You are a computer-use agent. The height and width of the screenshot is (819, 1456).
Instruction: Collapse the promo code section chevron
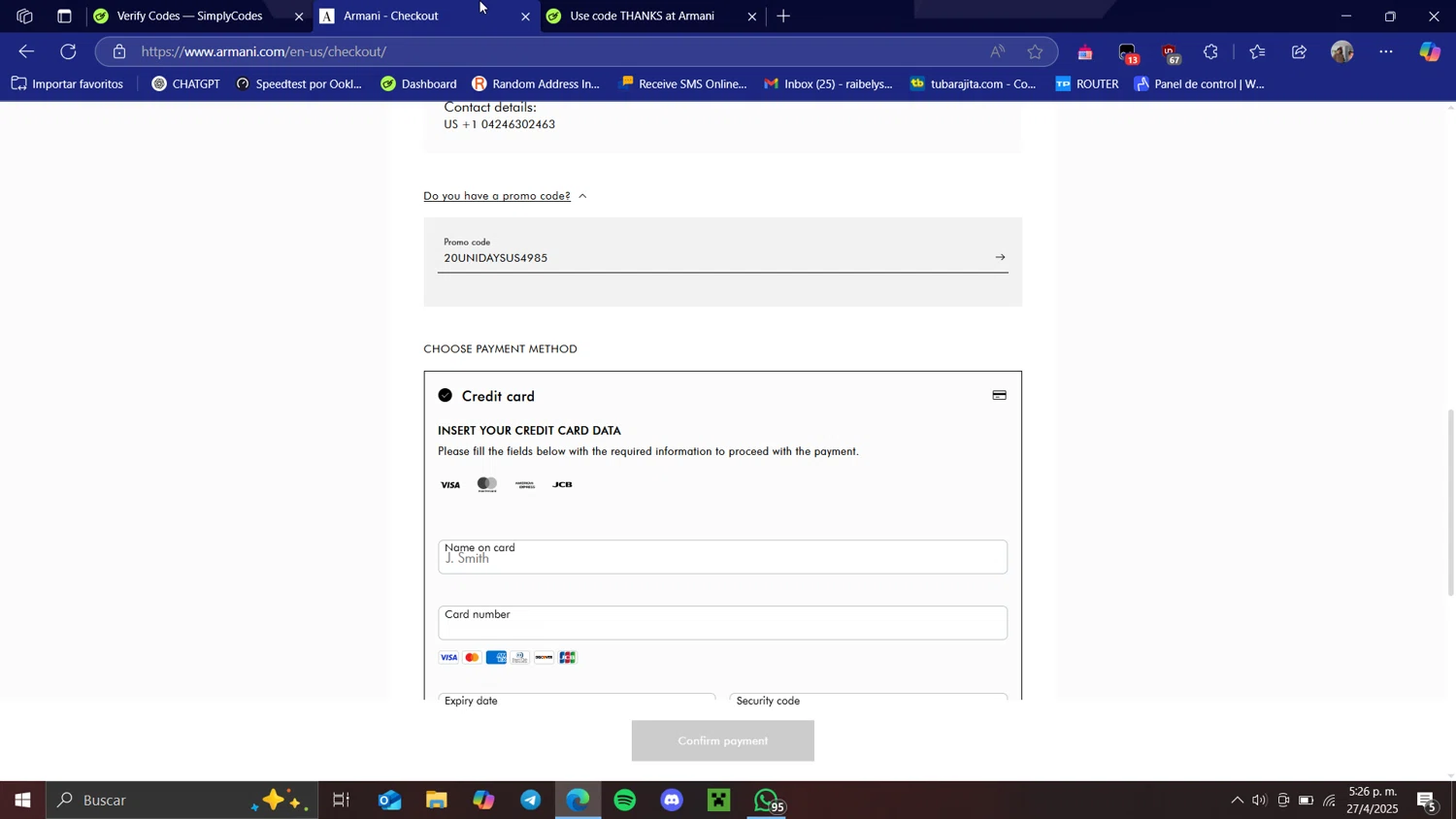pyautogui.click(x=582, y=196)
